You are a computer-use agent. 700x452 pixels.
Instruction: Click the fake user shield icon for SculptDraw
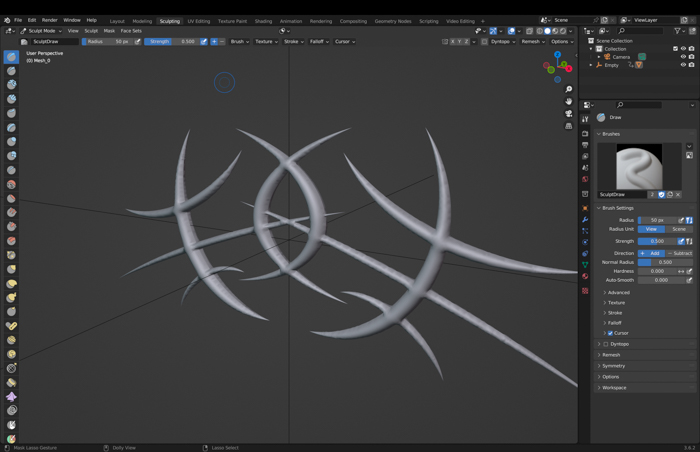pos(661,195)
